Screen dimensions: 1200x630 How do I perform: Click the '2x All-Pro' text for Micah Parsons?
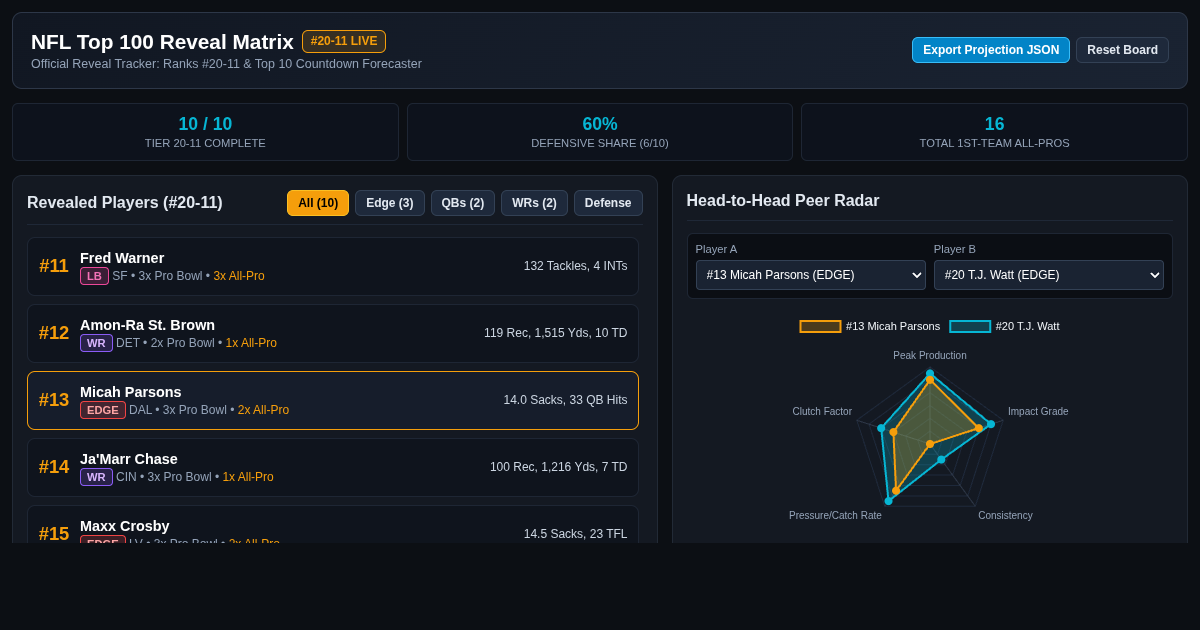(x=263, y=410)
